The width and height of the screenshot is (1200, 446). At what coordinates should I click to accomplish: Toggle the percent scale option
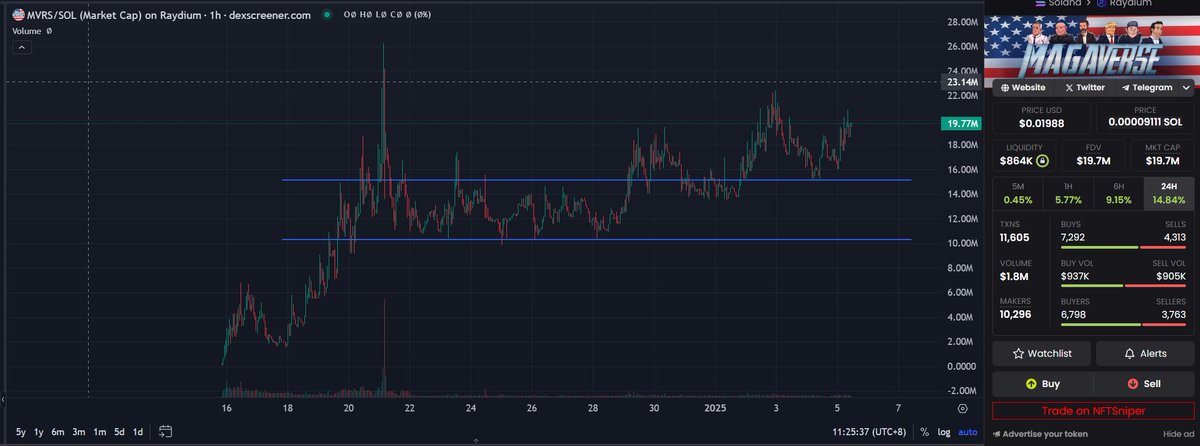point(925,432)
